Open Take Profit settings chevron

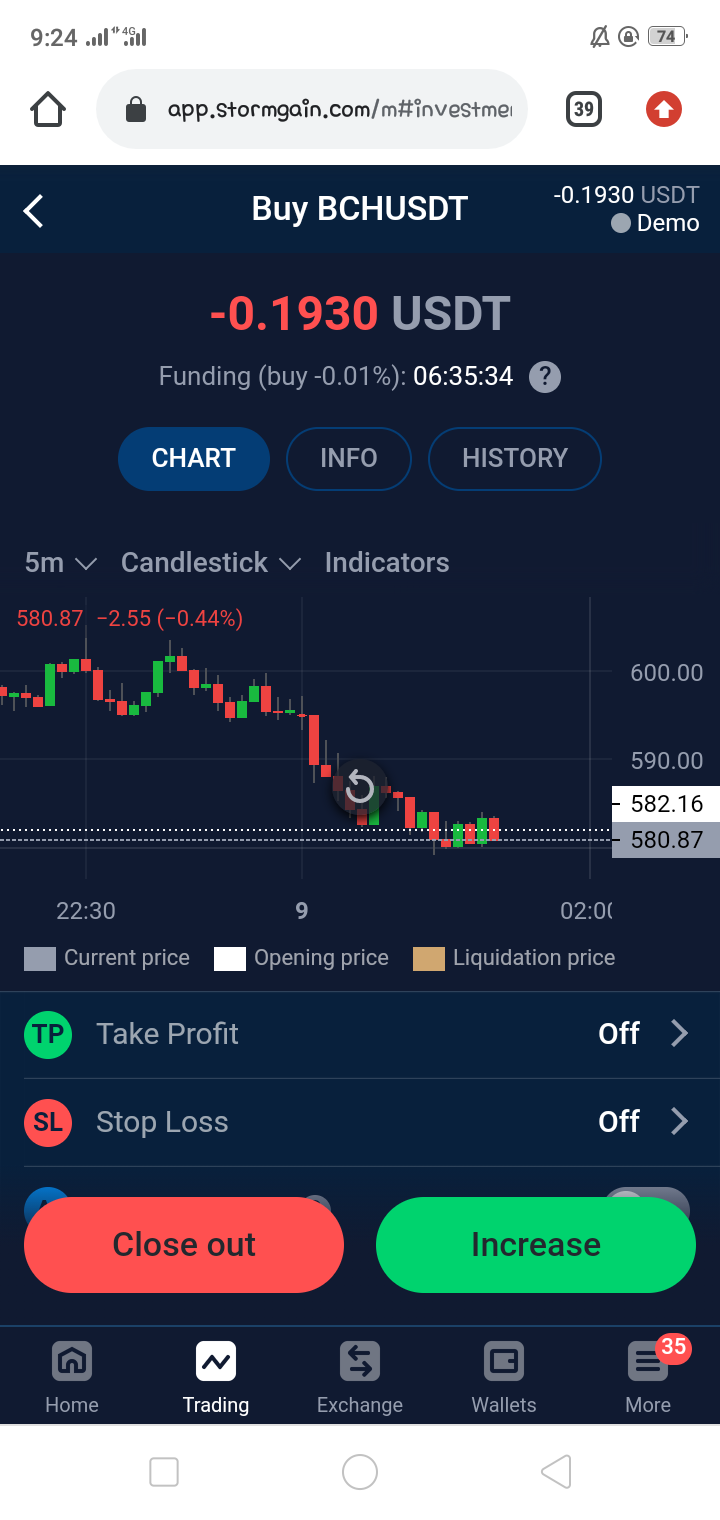[679, 1034]
